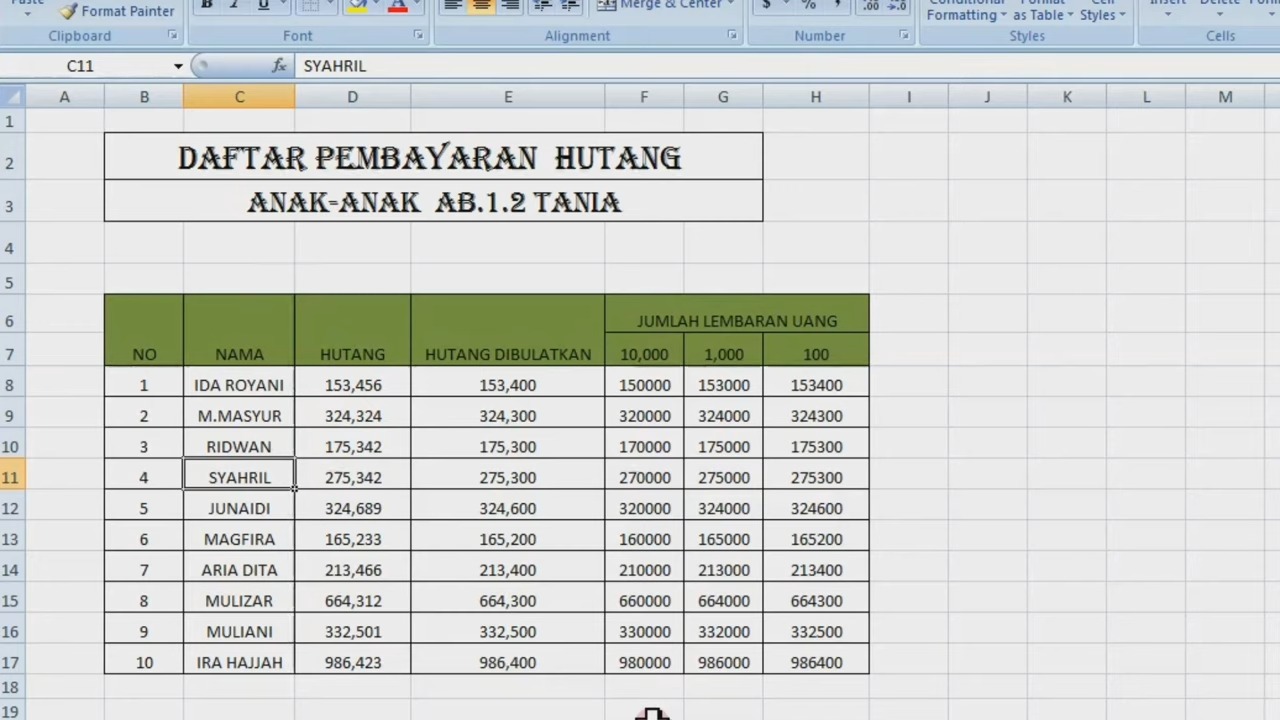Align text right
Viewport: 1280px width, 720px height.
tap(510, 5)
